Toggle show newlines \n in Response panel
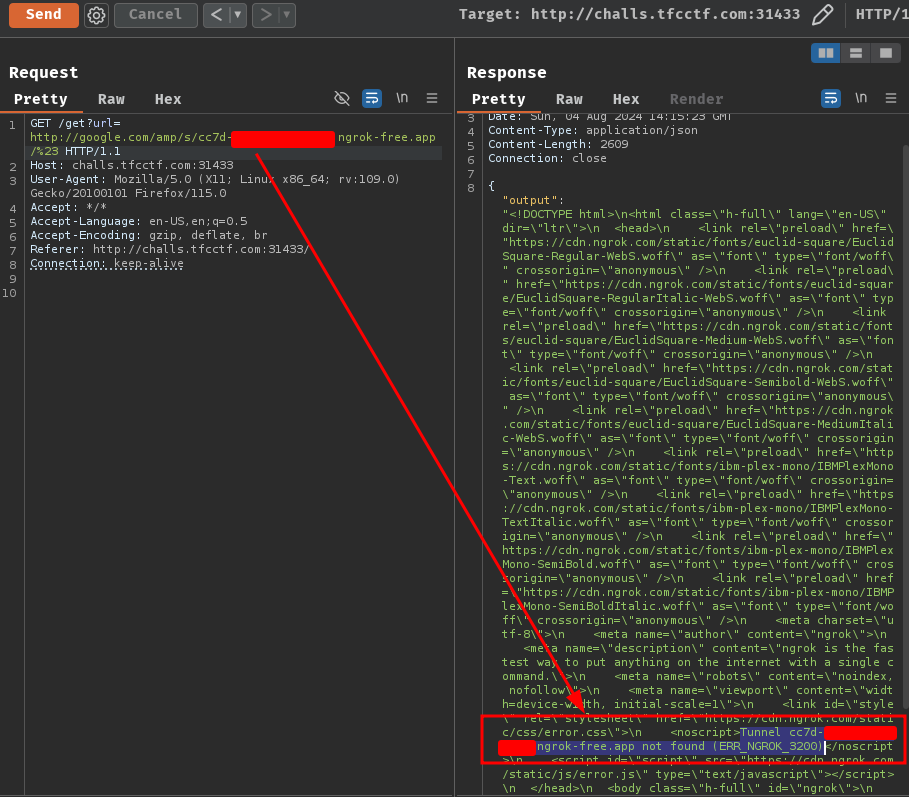The height and width of the screenshot is (797, 909). click(861, 98)
